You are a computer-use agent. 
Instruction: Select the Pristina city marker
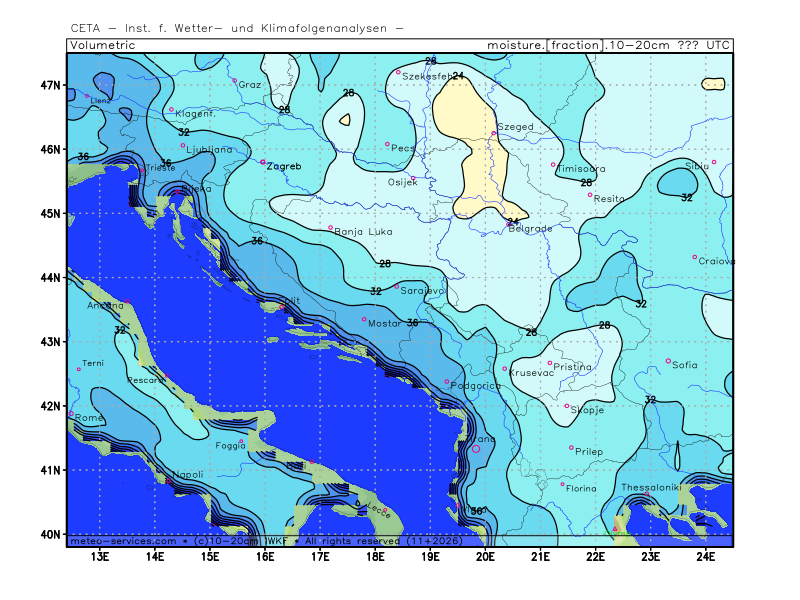pyautogui.click(x=549, y=363)
